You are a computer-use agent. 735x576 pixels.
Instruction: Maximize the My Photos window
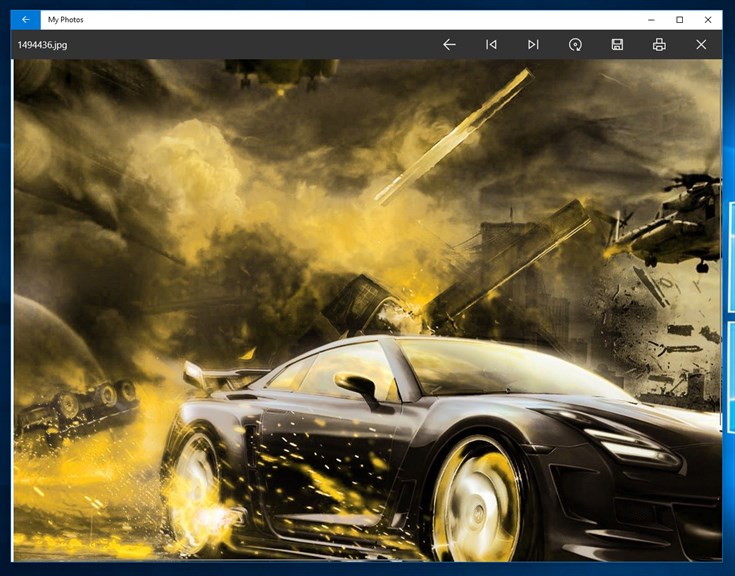tap(679, 20)
